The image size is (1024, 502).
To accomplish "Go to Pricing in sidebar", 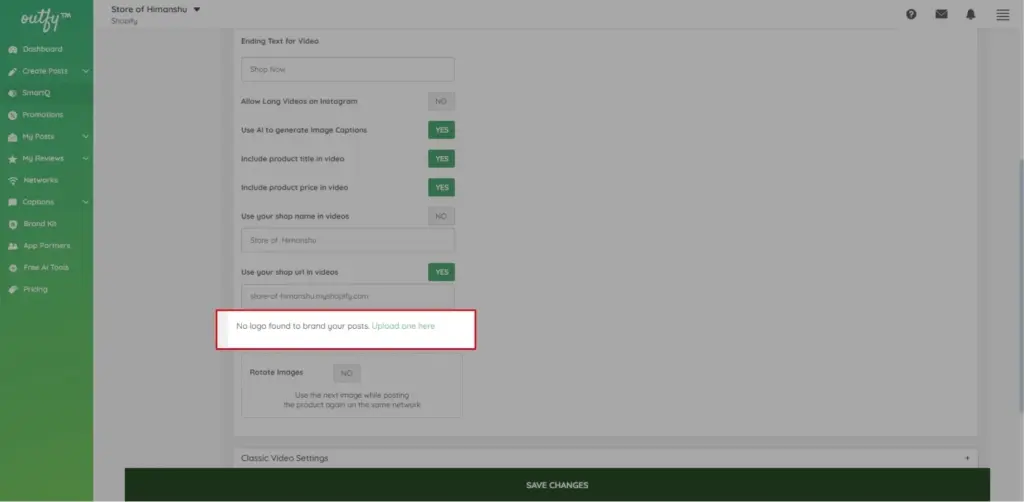I will pyautogui.click(x=35, y=290).
